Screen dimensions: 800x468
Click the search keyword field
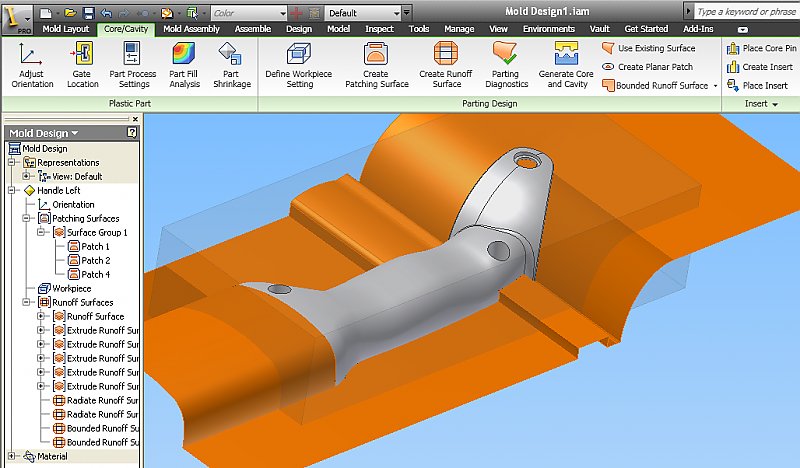(x=746, y=11)
